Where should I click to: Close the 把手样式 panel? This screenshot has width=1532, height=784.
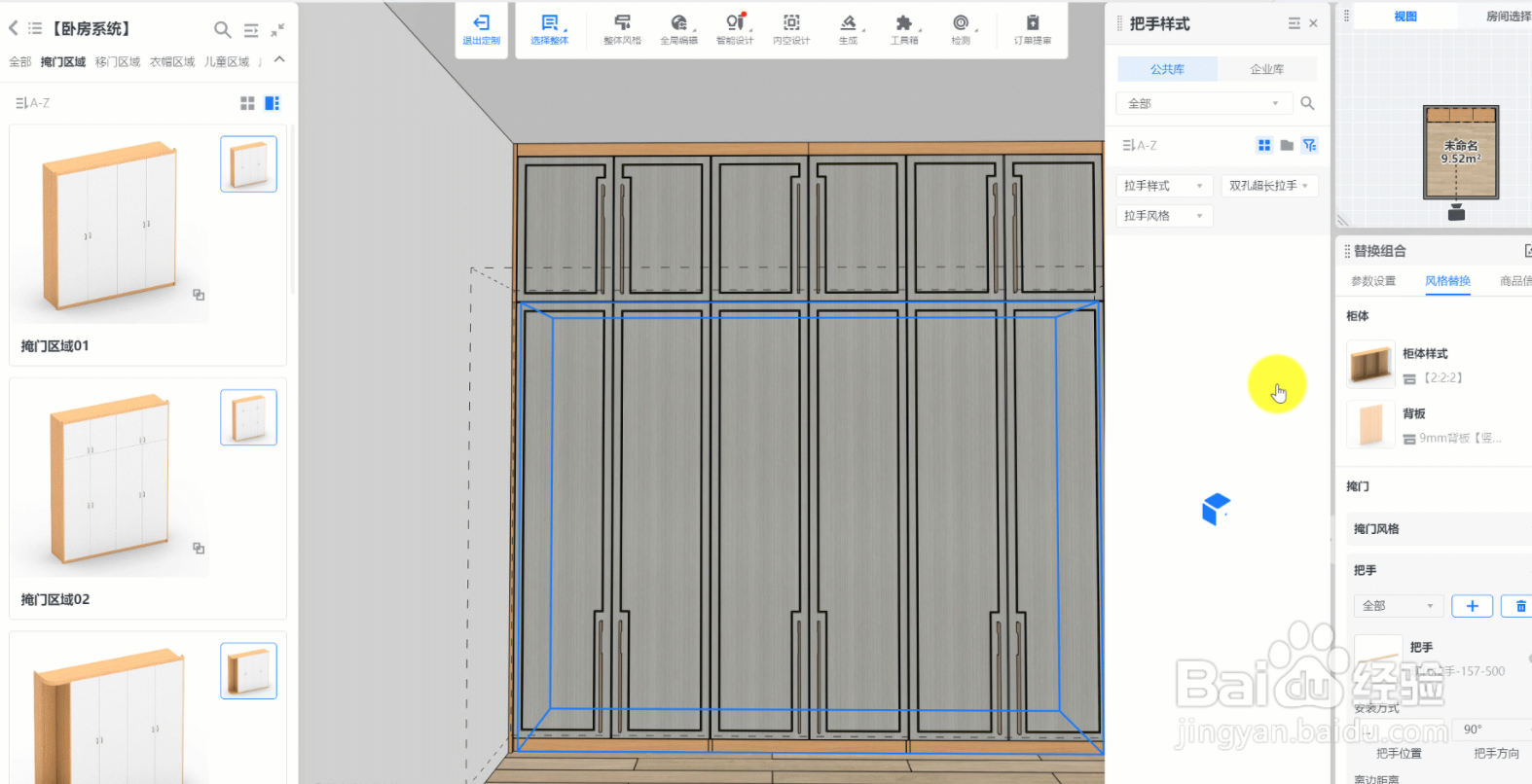(1313, 23)
